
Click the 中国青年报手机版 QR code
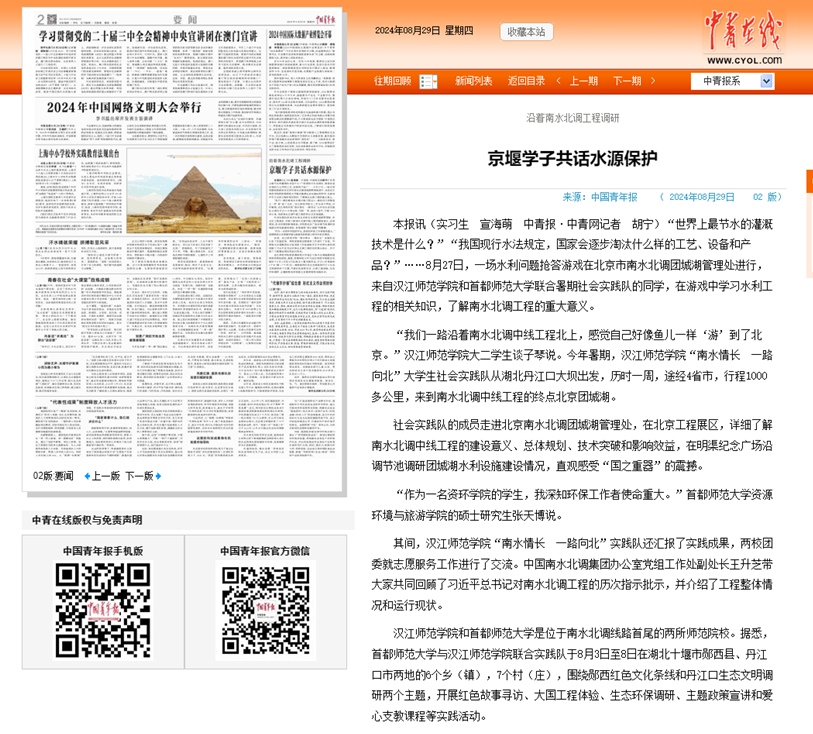point(103,611)
